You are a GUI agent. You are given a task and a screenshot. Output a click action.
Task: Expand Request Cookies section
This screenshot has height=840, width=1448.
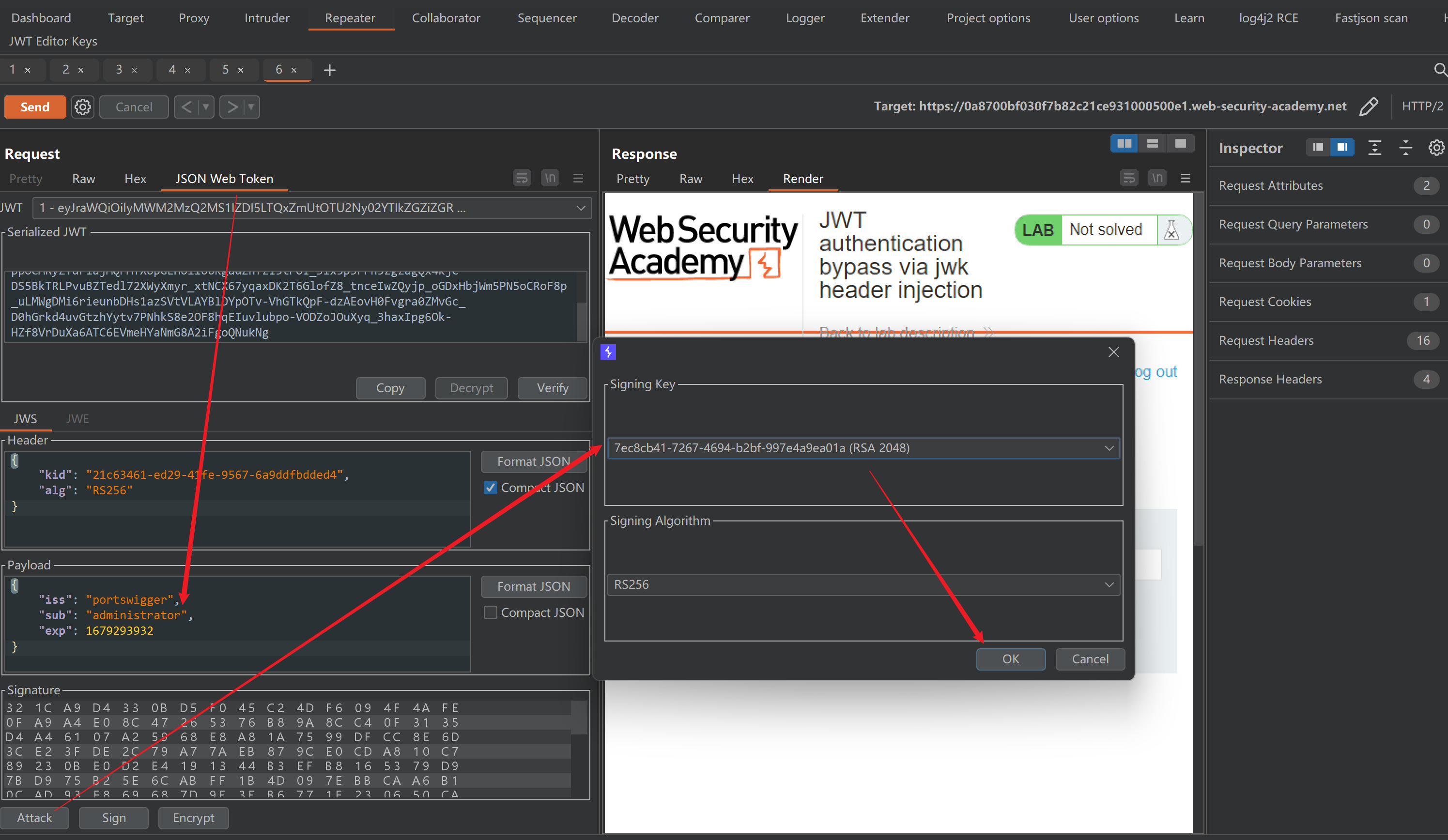(1328, 302)
